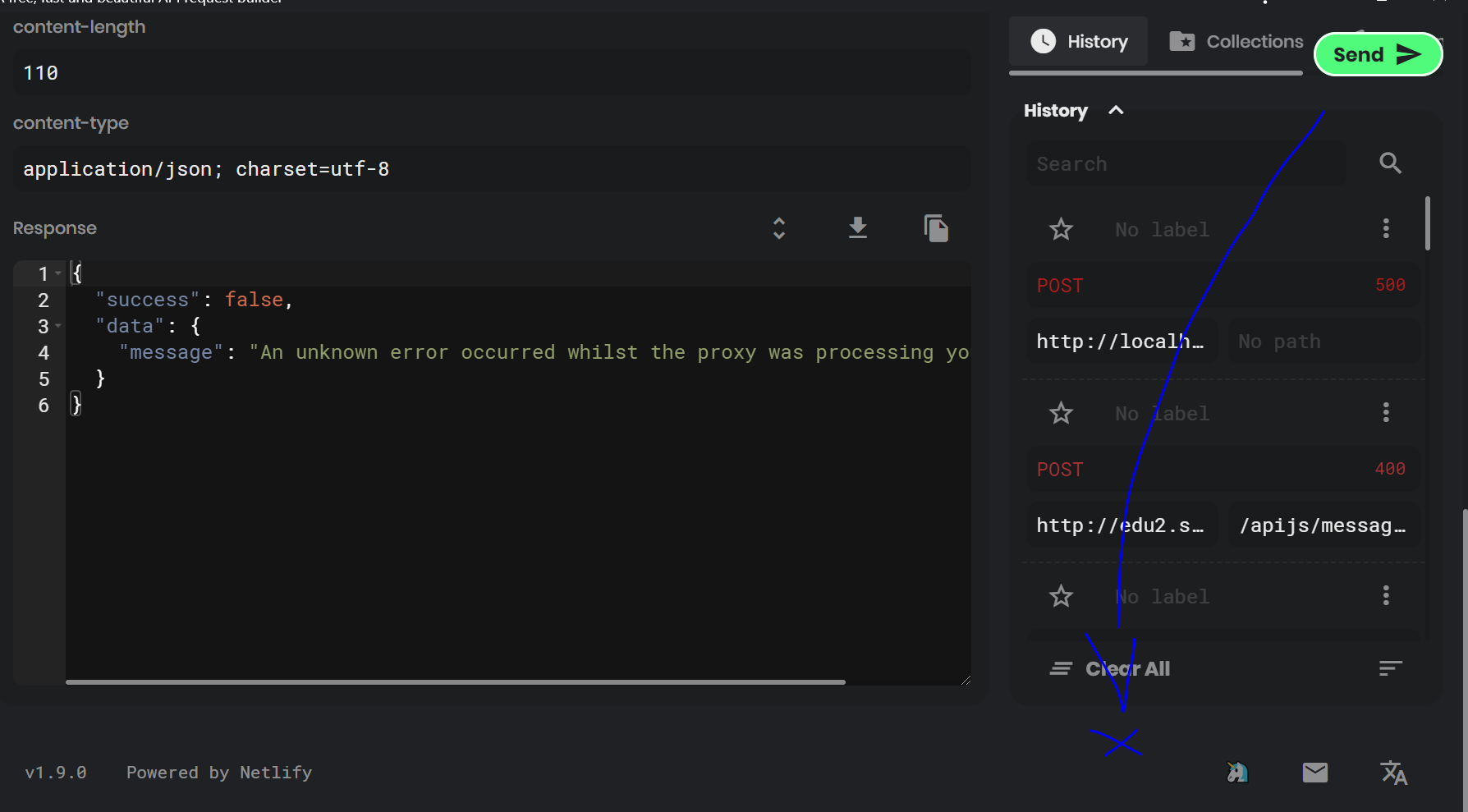Click the Powered by Netlify link
The image size is (1468, 812).
point(219,773)
